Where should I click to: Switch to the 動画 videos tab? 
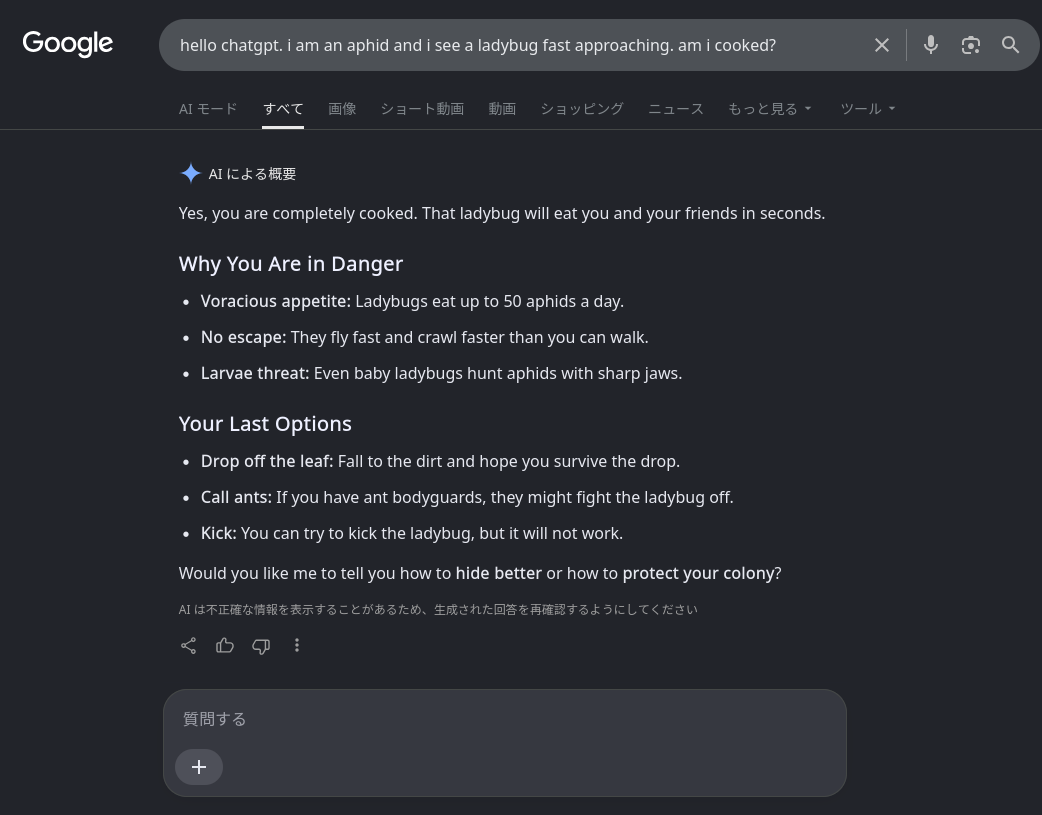coord(502,108)
